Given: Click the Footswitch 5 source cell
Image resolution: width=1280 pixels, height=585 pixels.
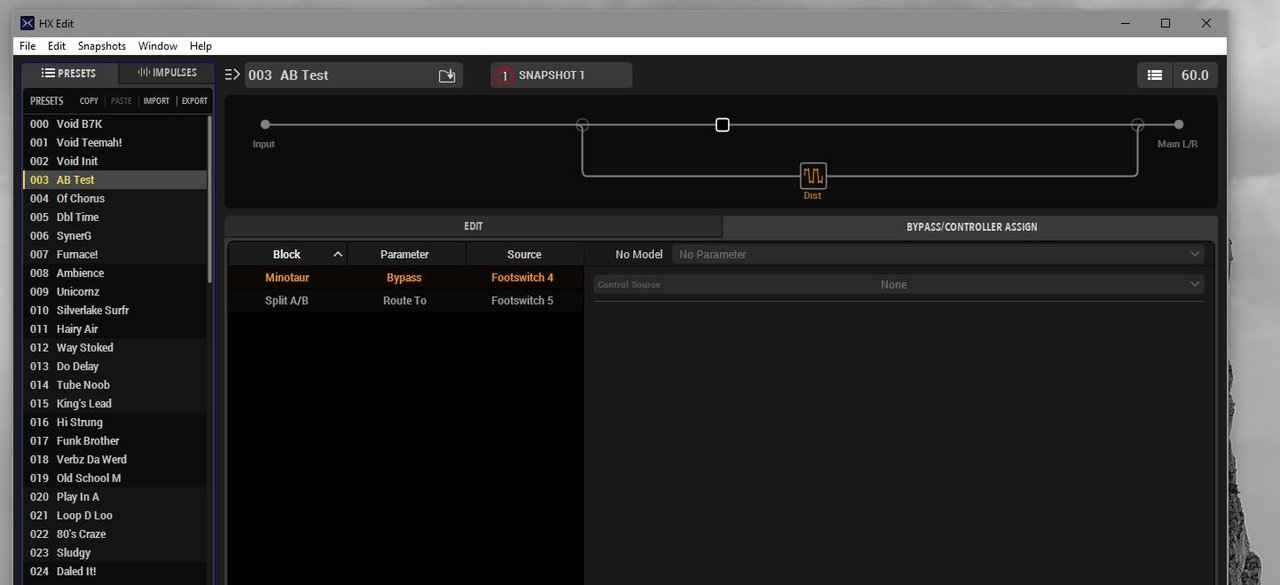Looking at the screenshot, I should [522, 301].
